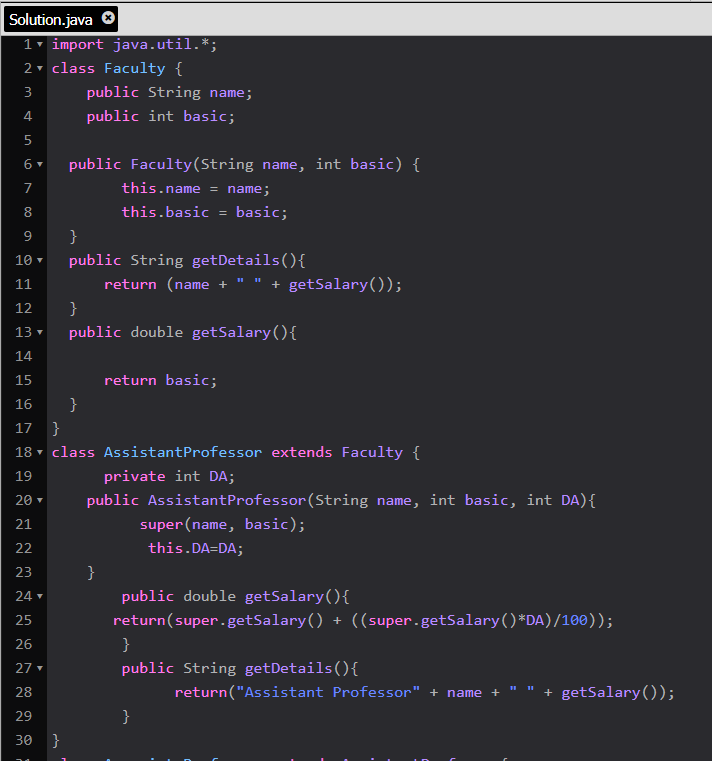The width and height of the screenshot is (712, 761).
Task: Click 'extends' keyword on line 18
Action: (302, 452)
